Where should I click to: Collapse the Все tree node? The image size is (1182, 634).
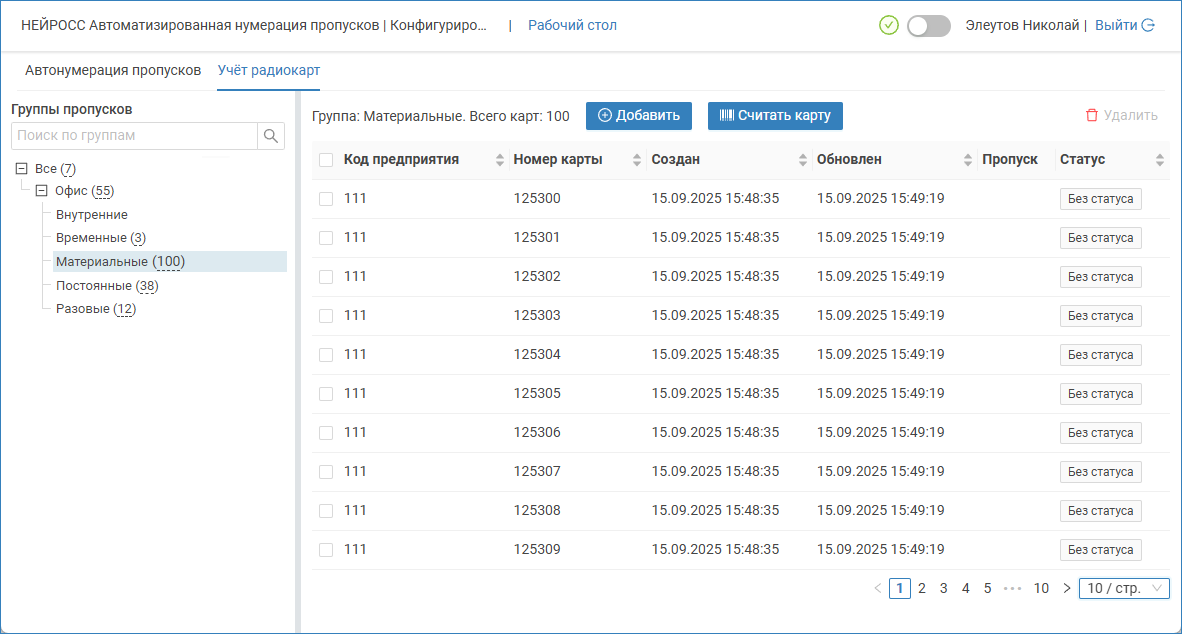coord(22,169)
